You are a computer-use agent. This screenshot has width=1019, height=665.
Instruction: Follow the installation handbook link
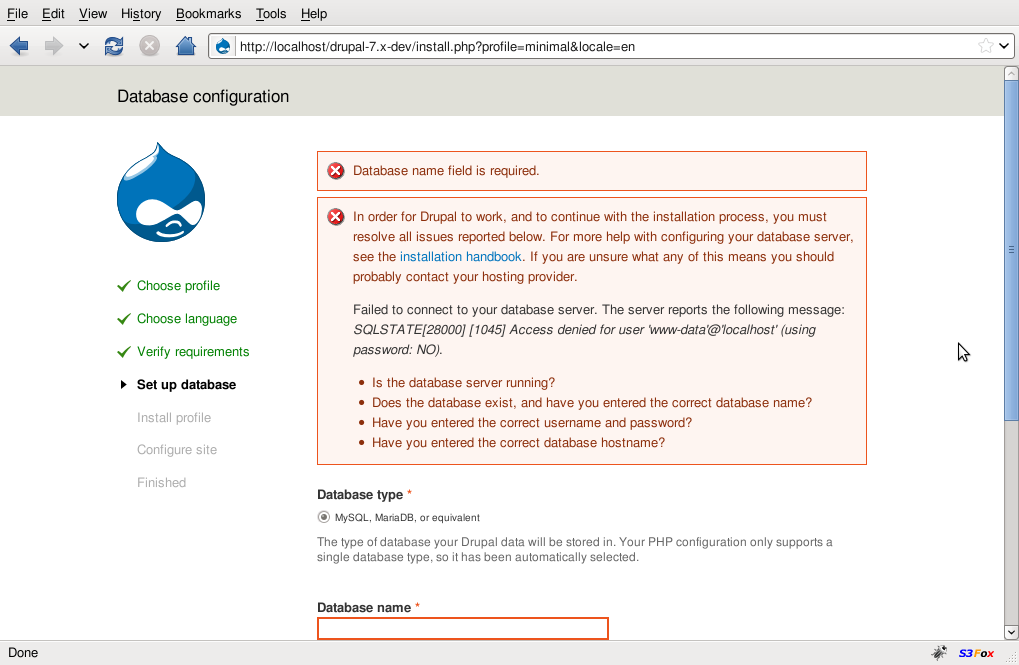[x=460, y=257]
